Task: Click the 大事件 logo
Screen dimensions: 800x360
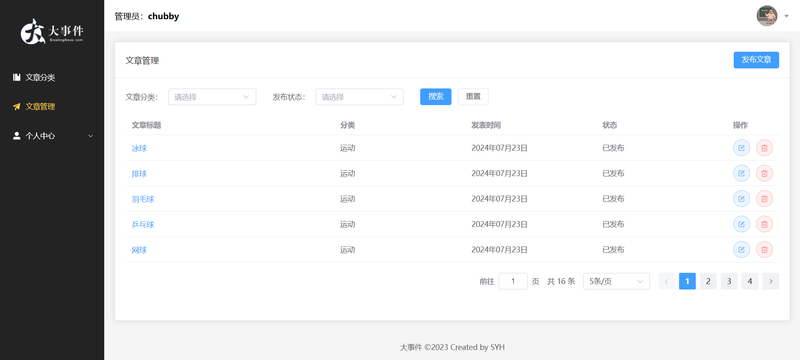Action: pos(52,32)
